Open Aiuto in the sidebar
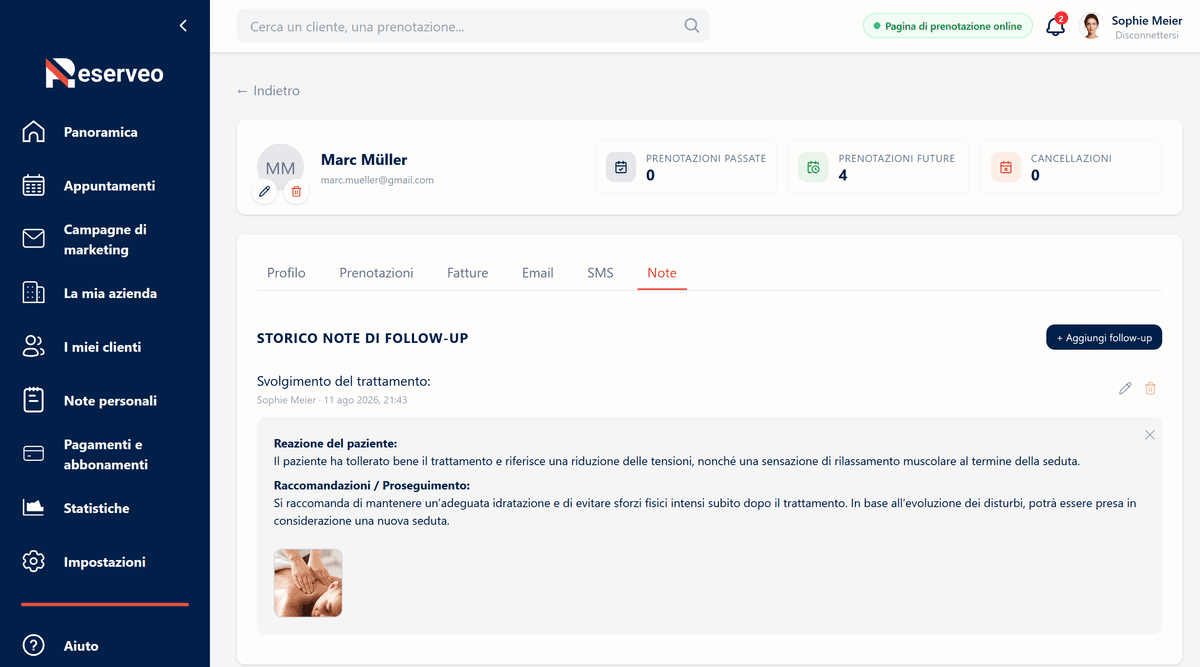The width and height of the screenshot is (1200, 667). click(81, 646)
